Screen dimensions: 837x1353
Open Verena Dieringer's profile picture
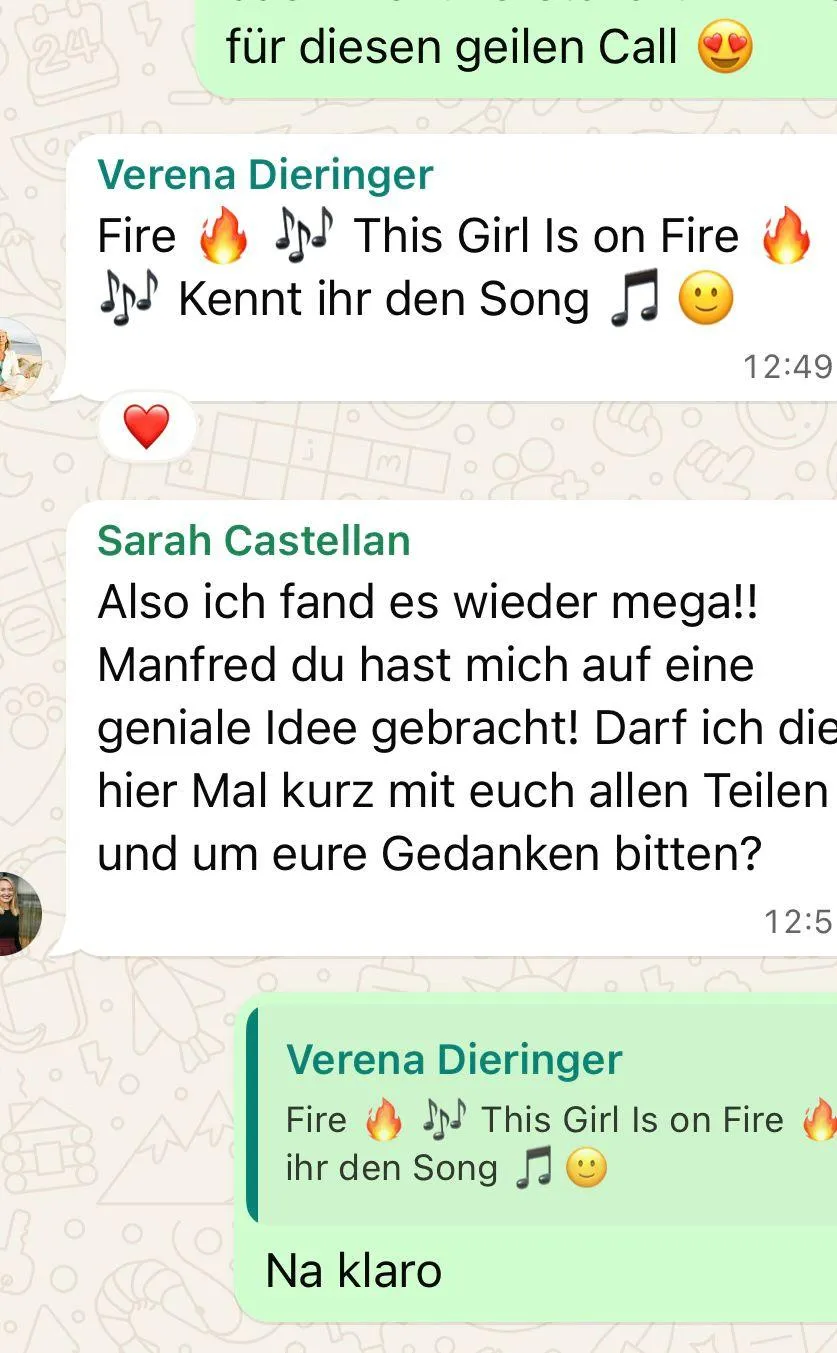click(19, 359)
